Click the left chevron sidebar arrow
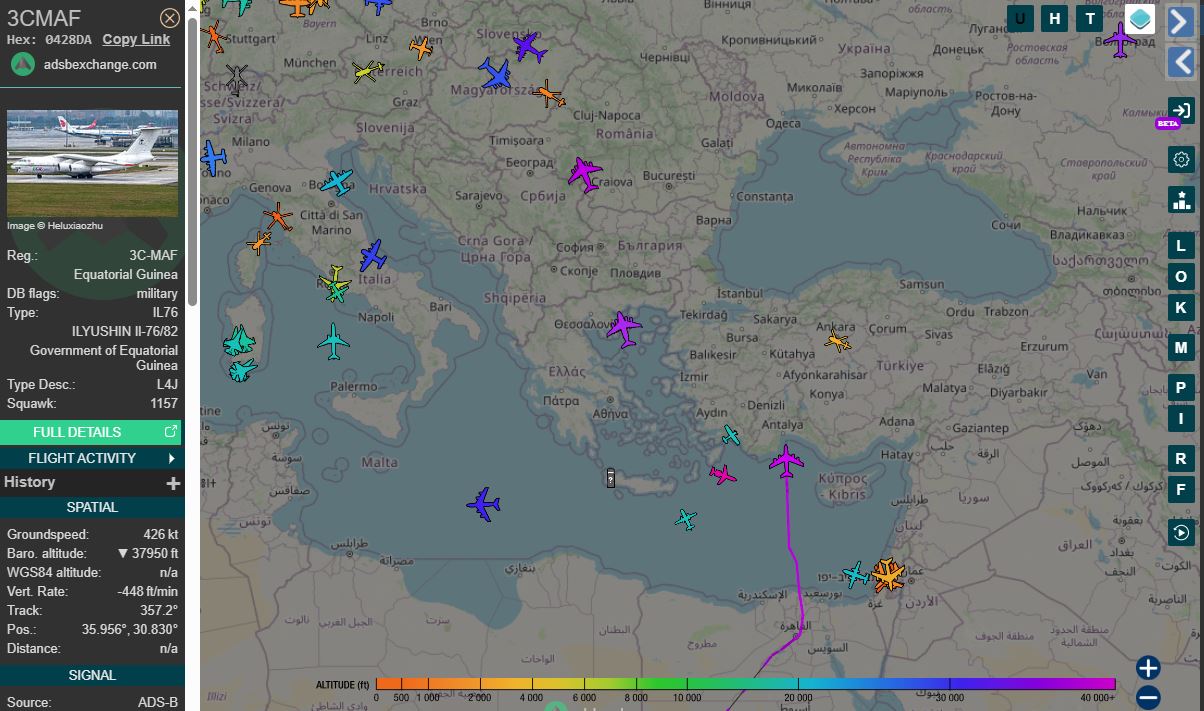 1181,62
